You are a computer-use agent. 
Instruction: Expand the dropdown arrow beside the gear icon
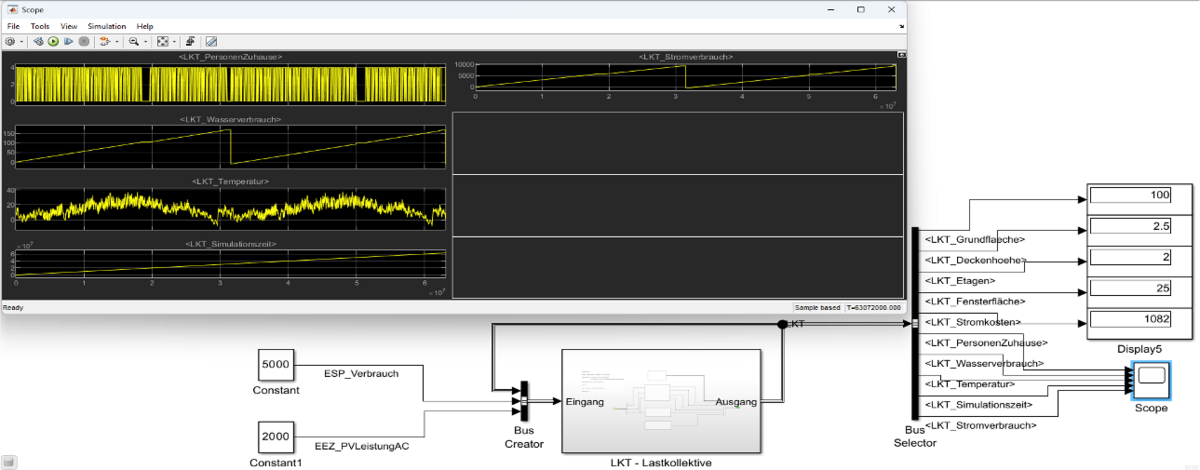point(21,42)
